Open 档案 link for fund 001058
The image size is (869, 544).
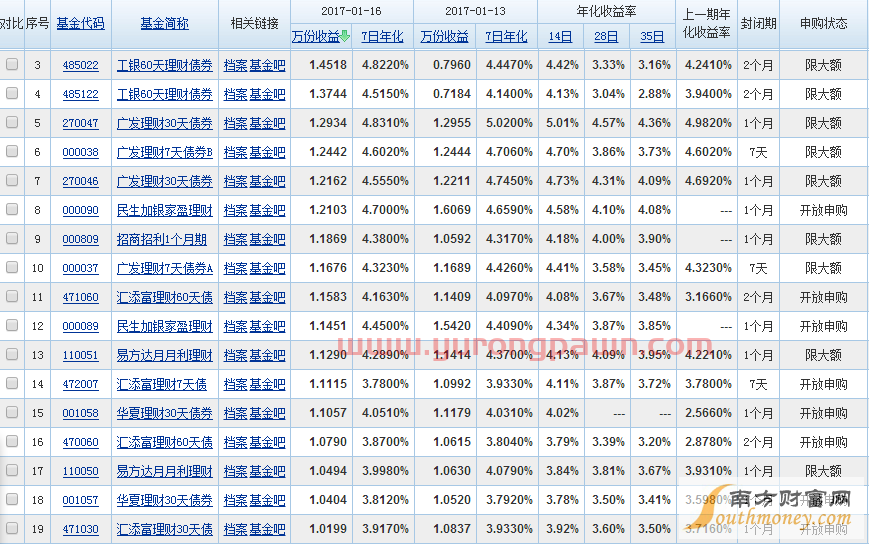point(236,413)
